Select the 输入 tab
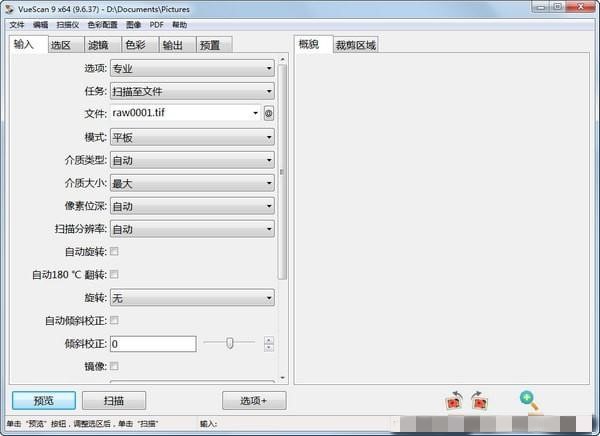The width and height of the screenshot is (600, 436). 29,44
